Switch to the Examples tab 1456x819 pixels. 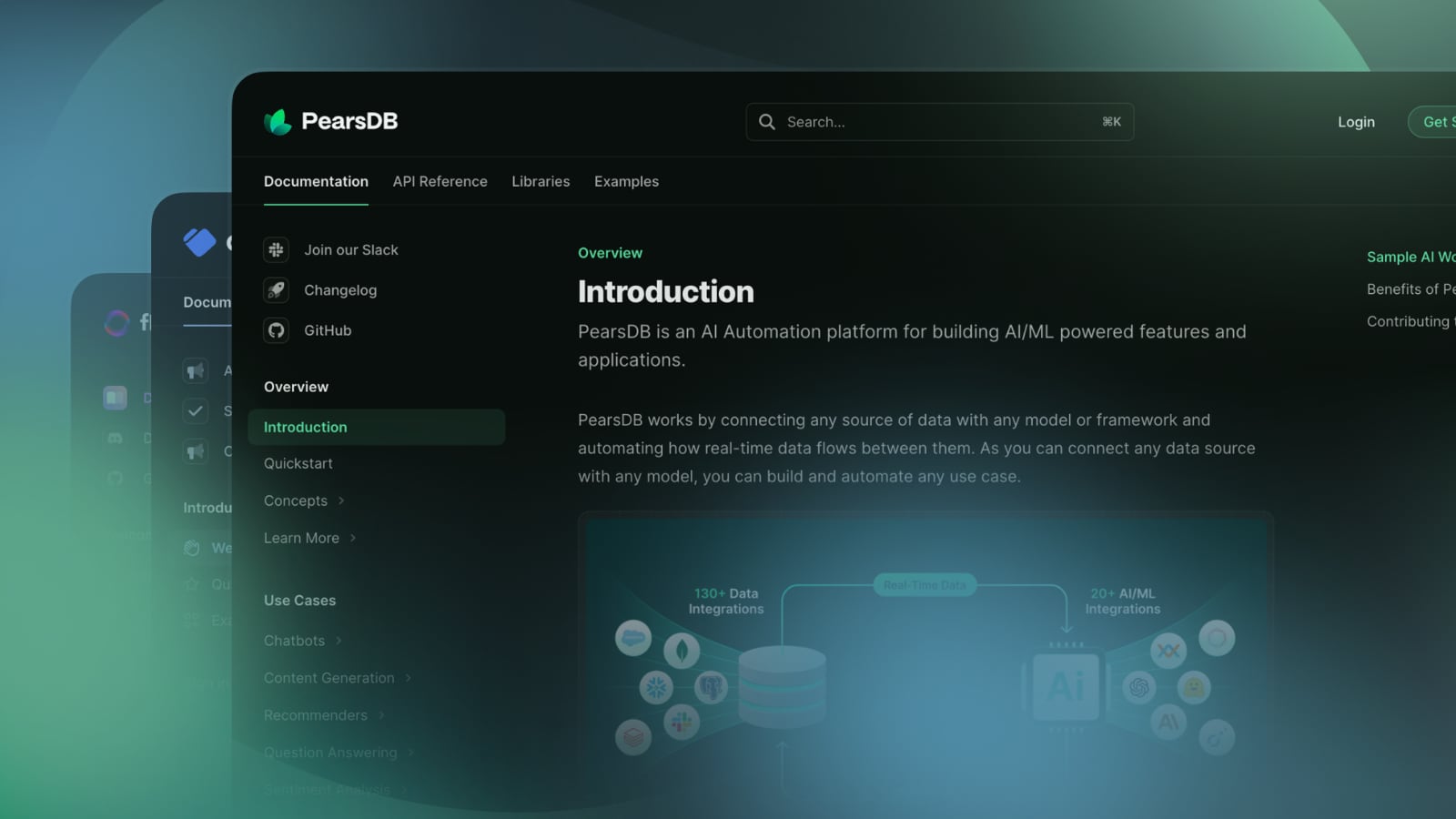click(x=626, y=181)
